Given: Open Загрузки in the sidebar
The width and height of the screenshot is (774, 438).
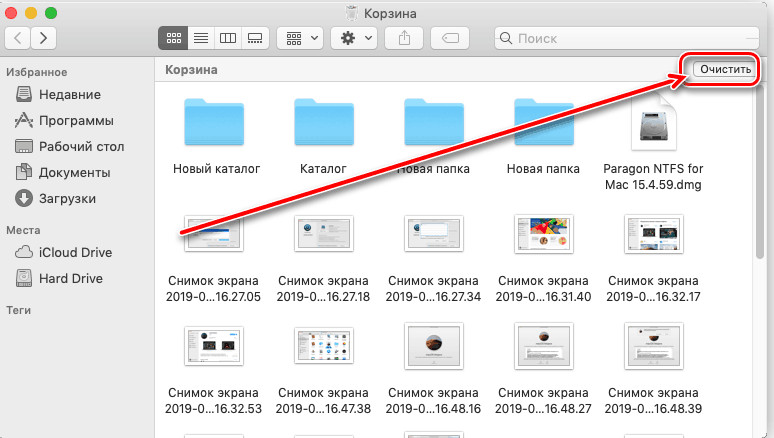Looking at the screenshot, I should 55,199.
